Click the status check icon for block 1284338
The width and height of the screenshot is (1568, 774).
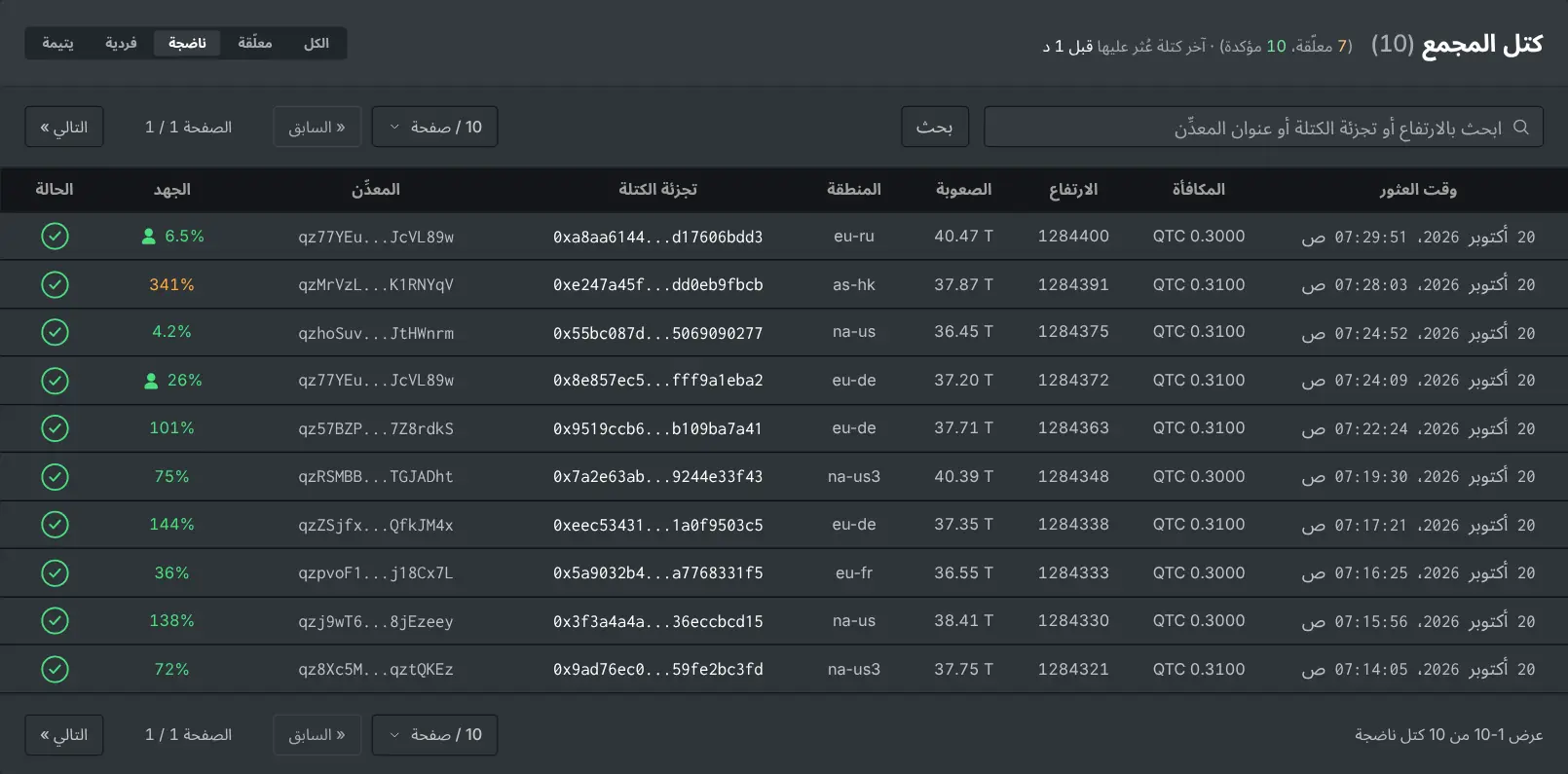pos(56,525)
